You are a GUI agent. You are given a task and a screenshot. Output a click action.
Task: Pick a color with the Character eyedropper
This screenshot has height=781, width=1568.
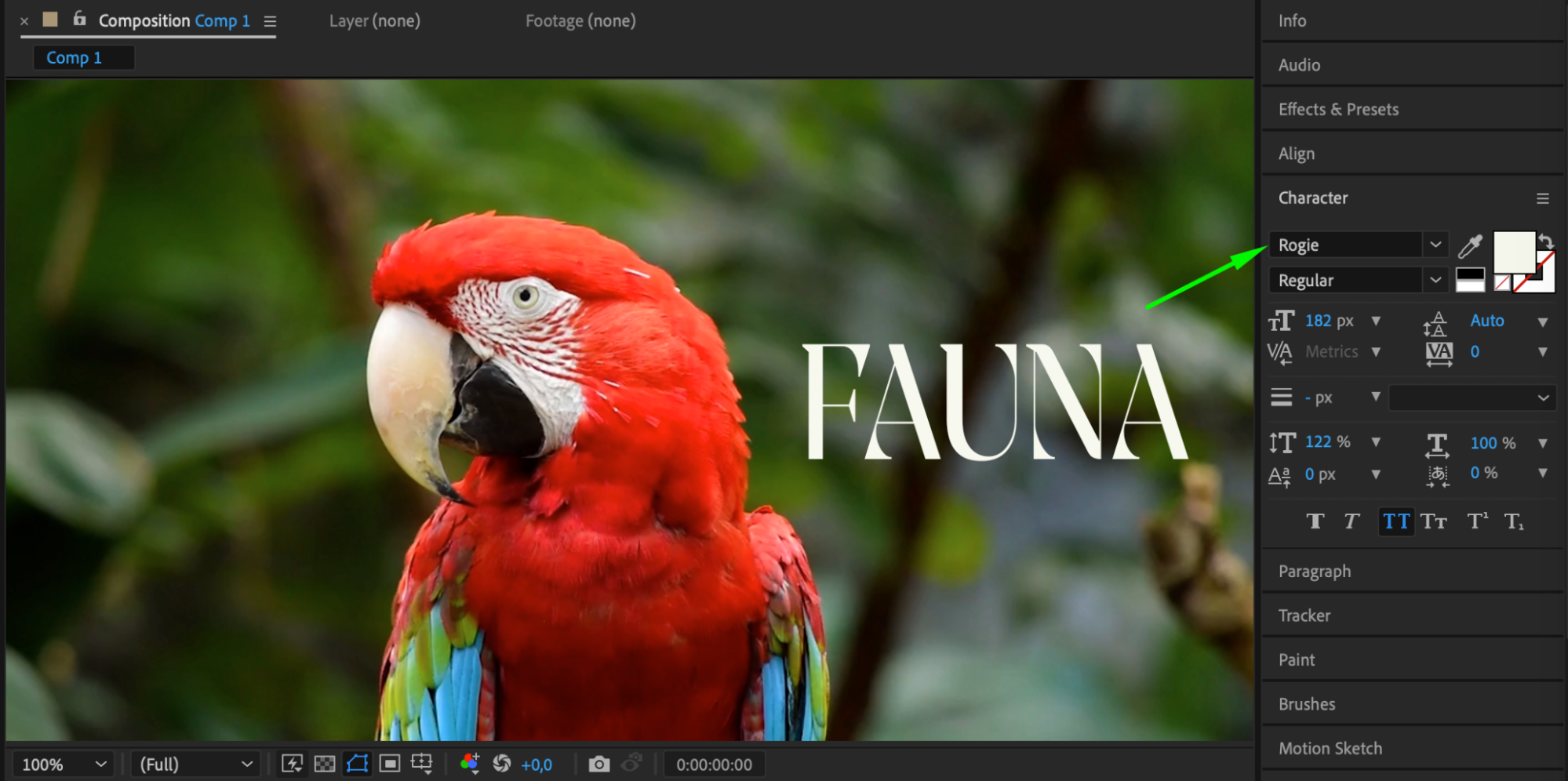[1470, 246]
